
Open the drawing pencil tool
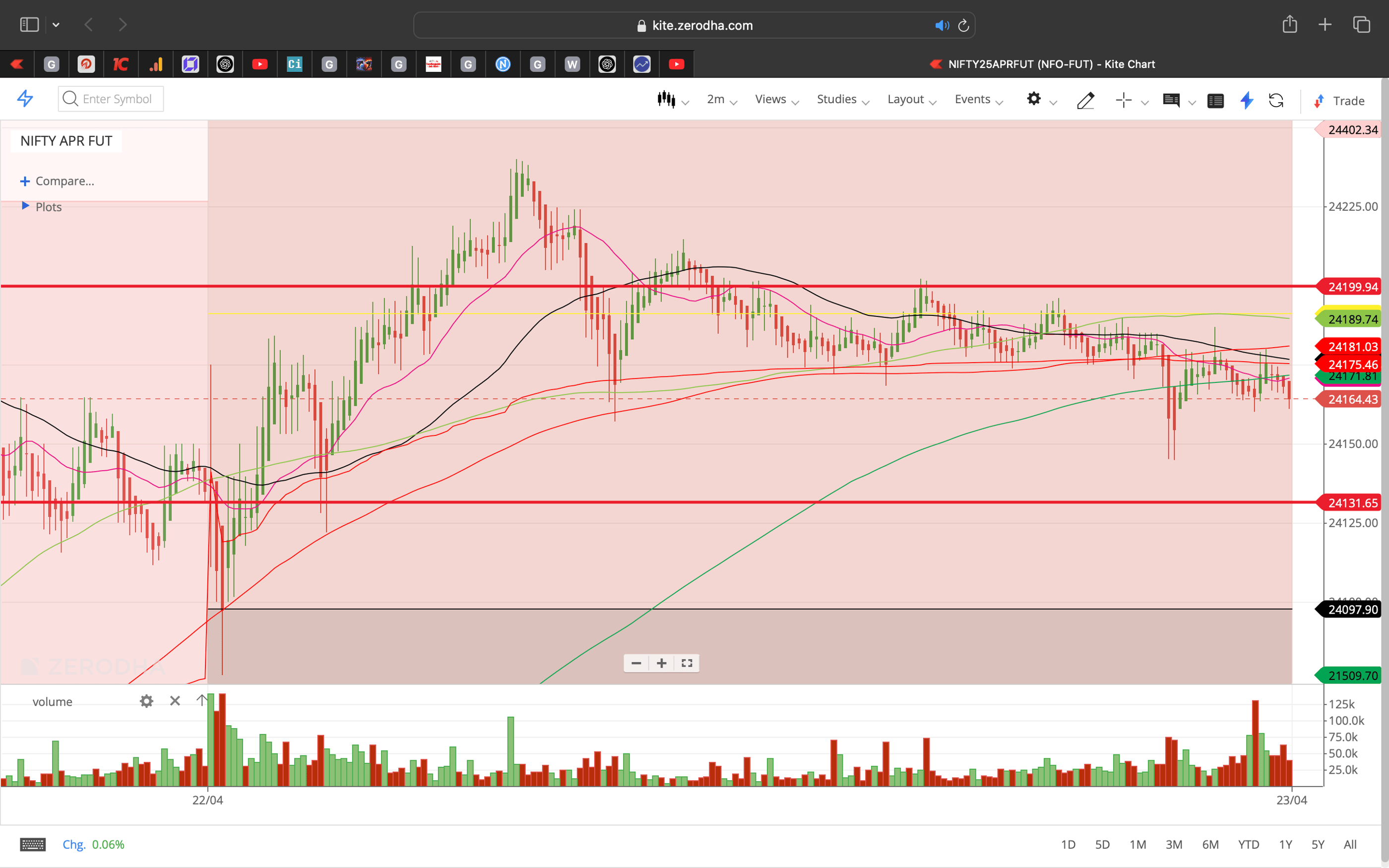1085,100
